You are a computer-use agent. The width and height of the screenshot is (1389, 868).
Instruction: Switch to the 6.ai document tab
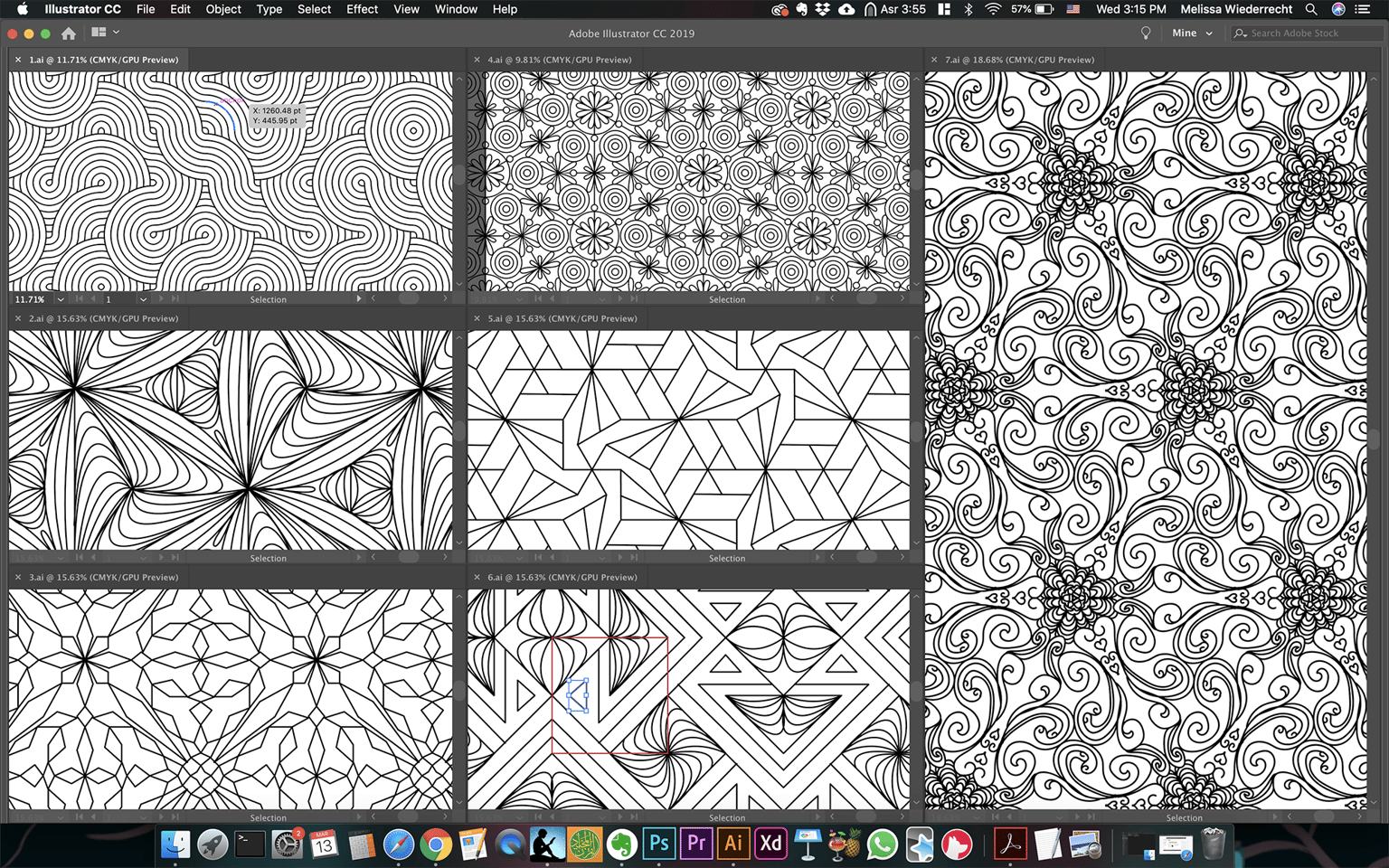pyautogui.click(x=562, y=577)
